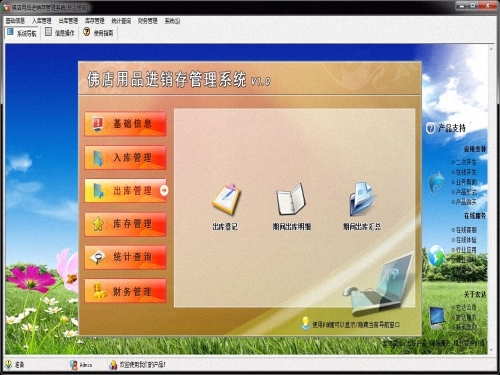
Task: Click the vertical scrollbar down arrow
Action: point(491,350)
